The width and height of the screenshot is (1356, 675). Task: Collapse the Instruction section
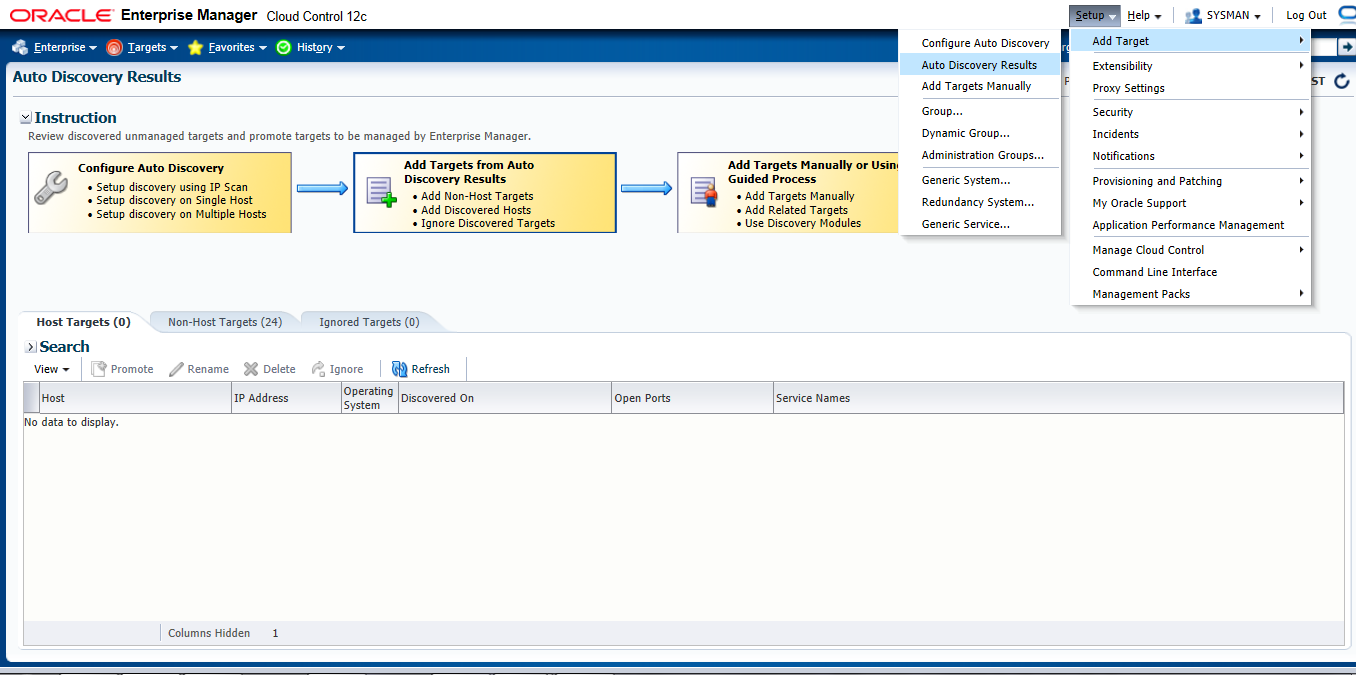(26, 118)
